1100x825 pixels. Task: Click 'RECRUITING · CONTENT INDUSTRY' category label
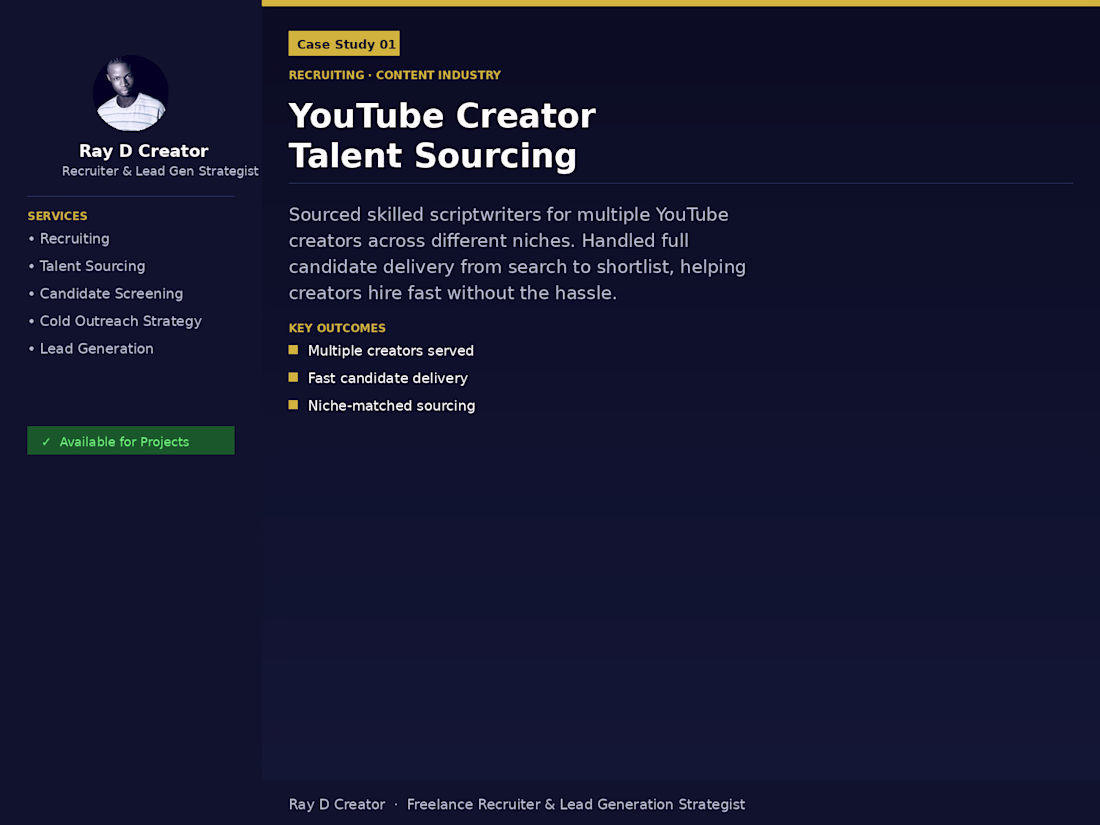395,75
